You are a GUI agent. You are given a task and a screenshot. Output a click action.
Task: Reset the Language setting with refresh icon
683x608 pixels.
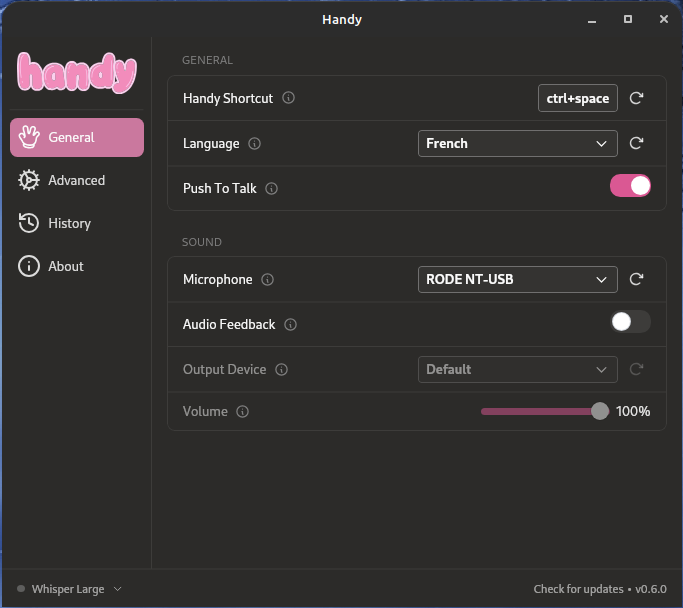636,143
